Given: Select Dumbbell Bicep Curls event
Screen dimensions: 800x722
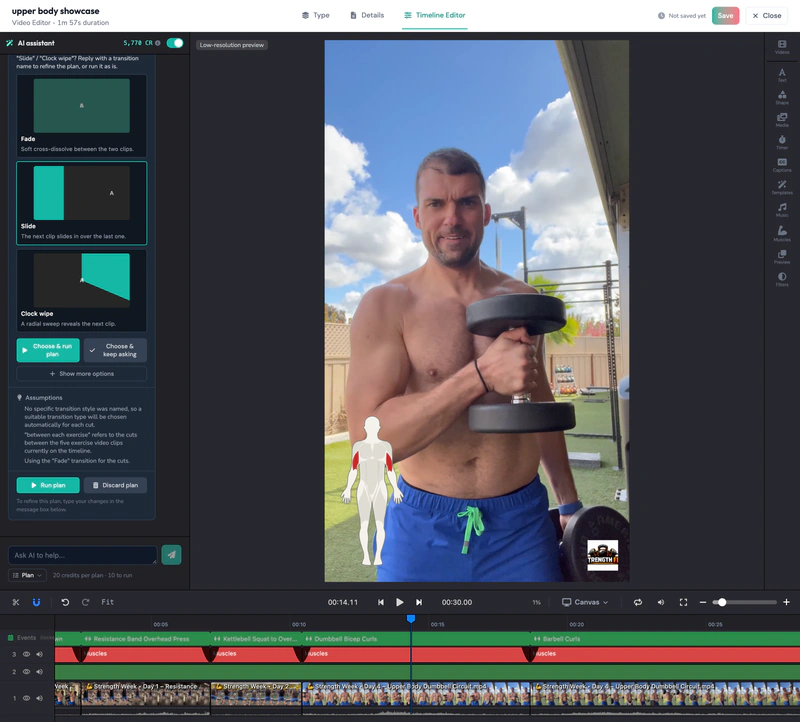Looking at the screenshot, I should 416,639.
